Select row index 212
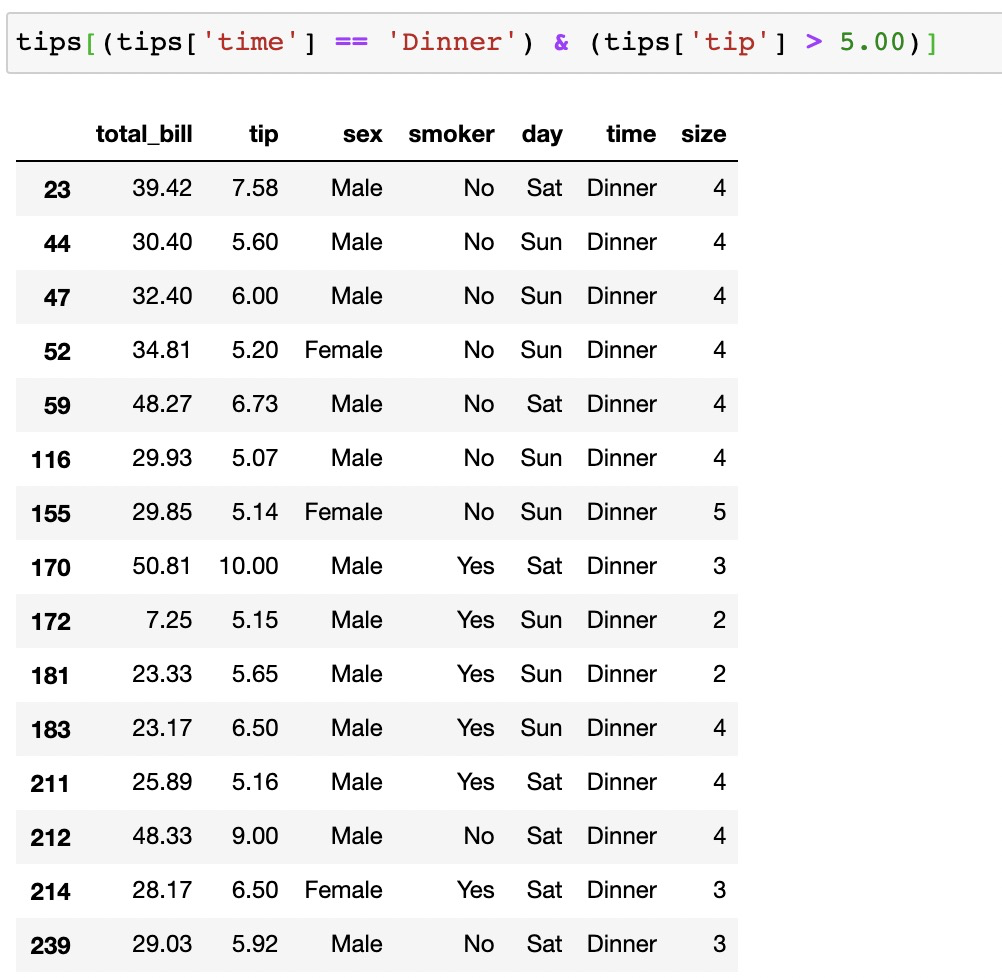The height and width of the screenshot is (980, 1002). (50, 837)
